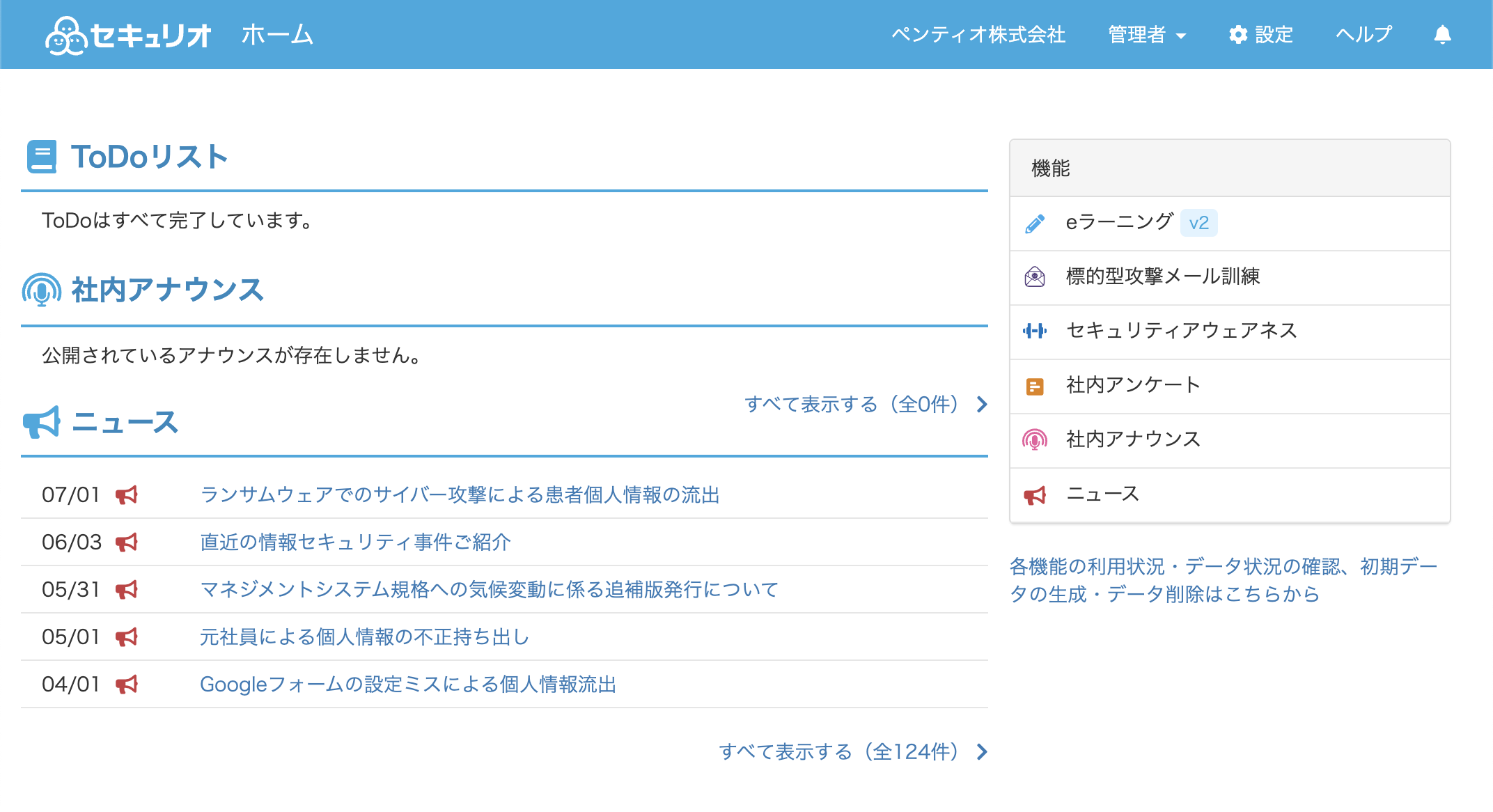Image resolution: width=1493 pixels, height=812 pixels.
Task: Open the マネジメントシステム規格 news link
Action: (x=489, y=590)
